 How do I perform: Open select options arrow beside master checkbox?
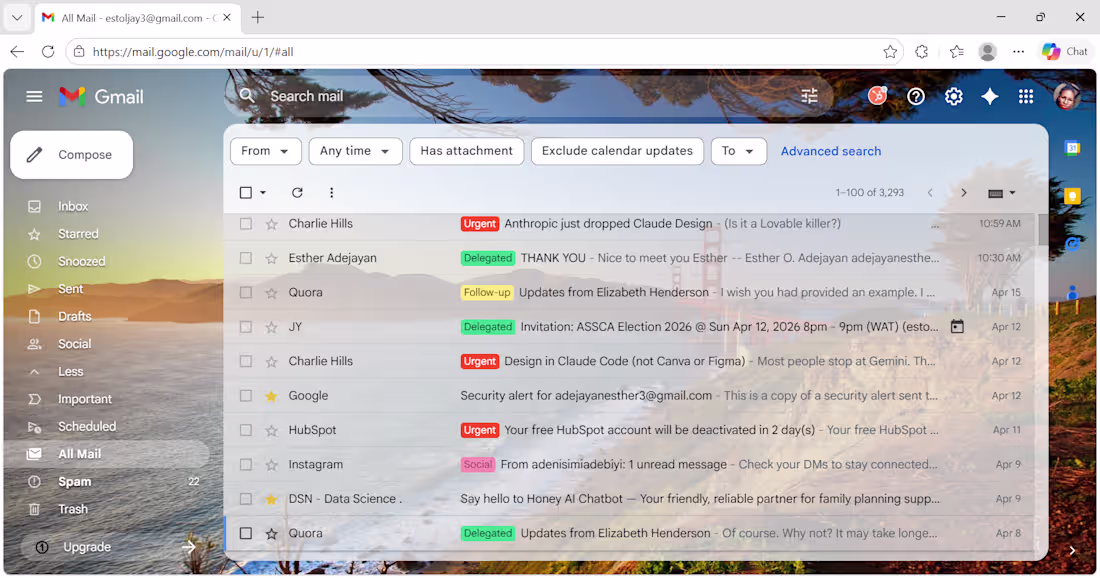click(x=263, y=192)
